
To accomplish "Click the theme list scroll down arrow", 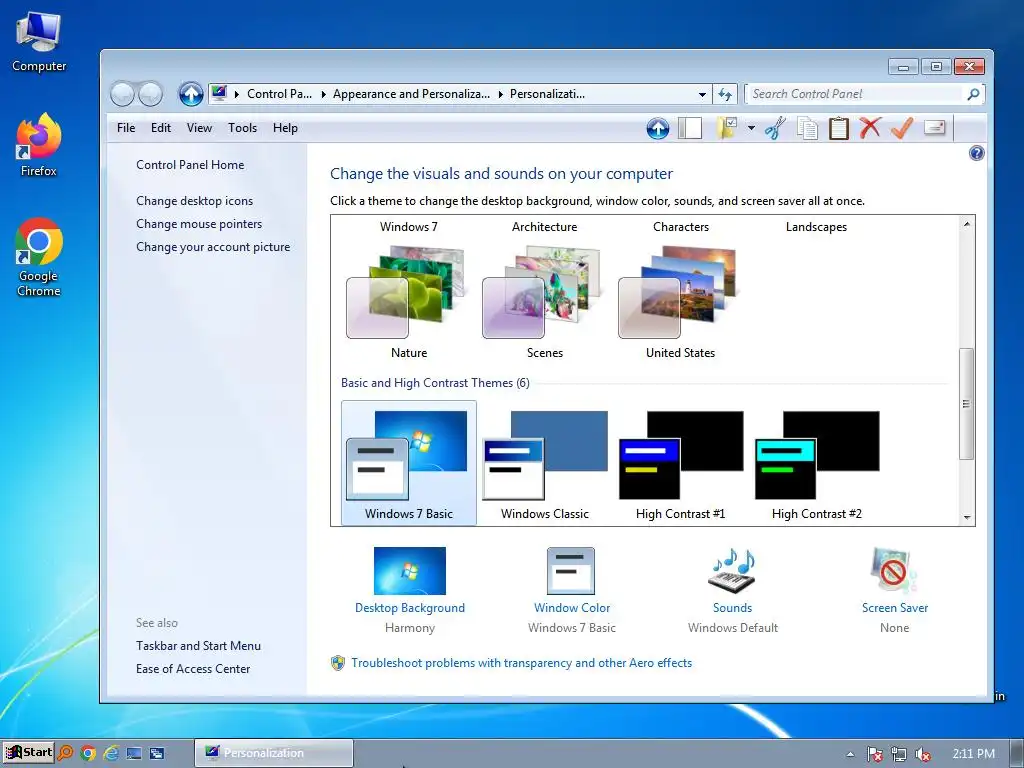I will [x=967, y=518].
